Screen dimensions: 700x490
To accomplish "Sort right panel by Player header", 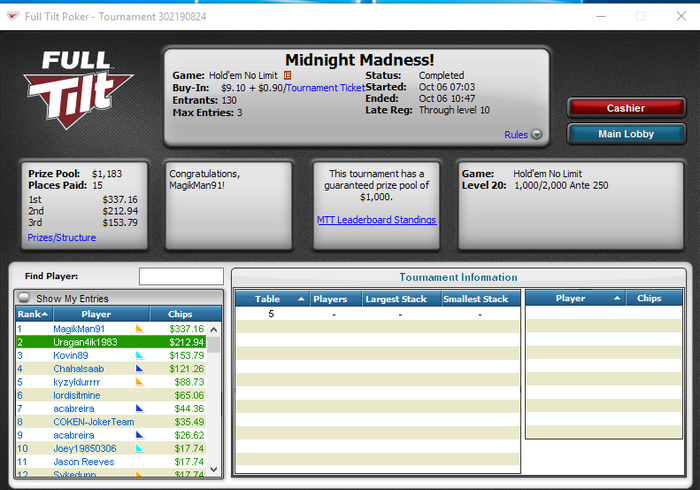I will [575, 298].
